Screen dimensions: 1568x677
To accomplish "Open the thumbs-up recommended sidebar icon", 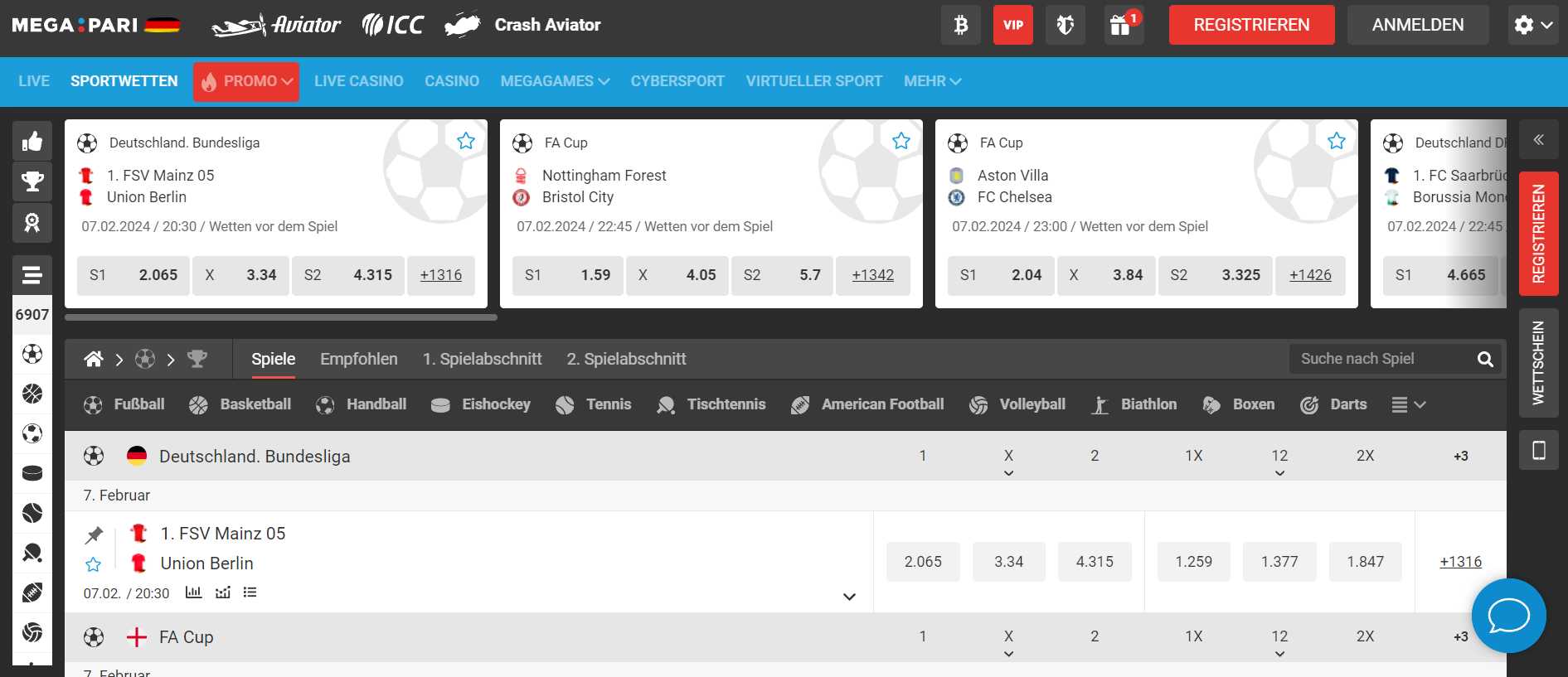I will click(32, 141).
